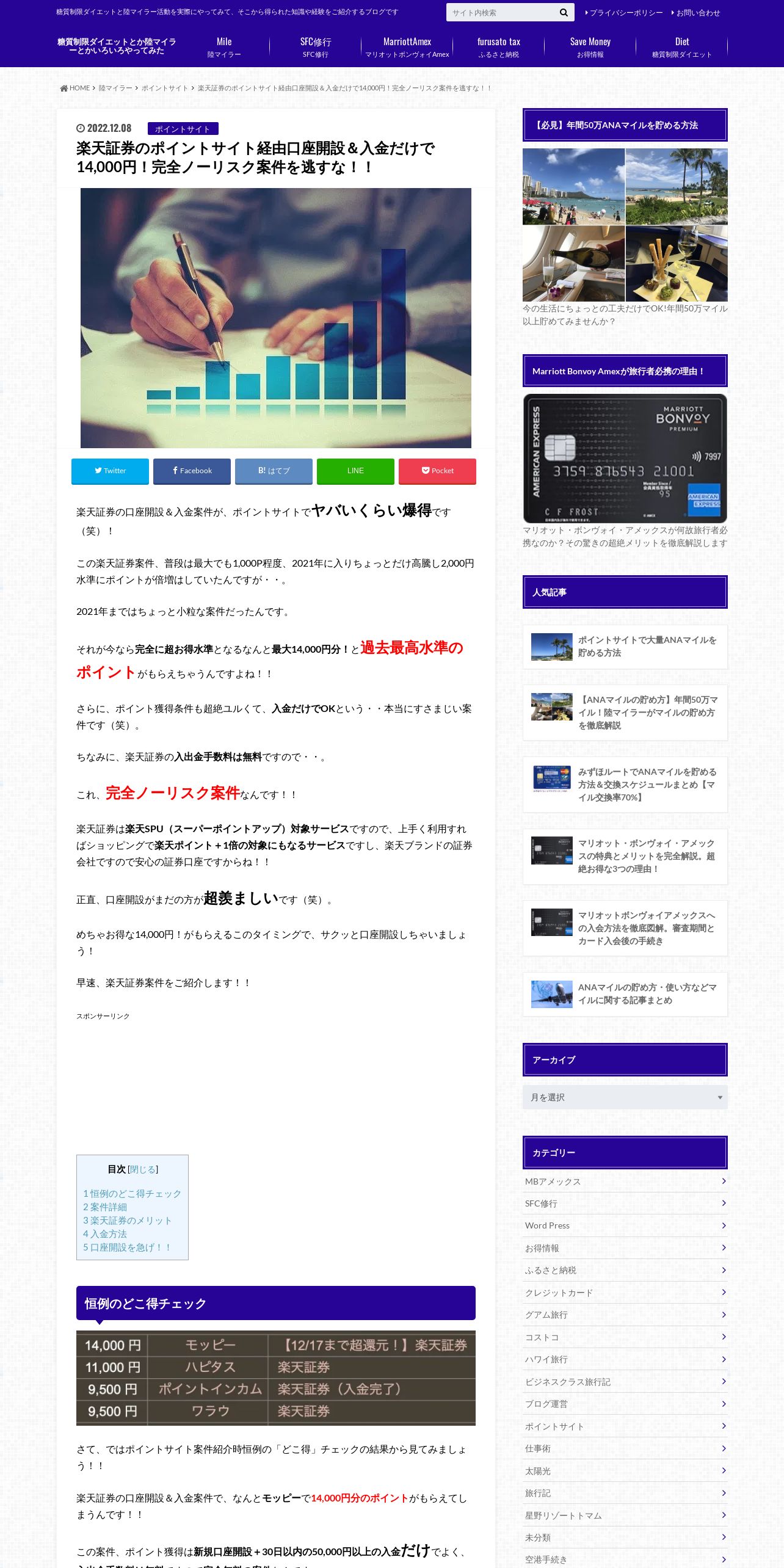The width and height of the screenshot is (784, 1568).
Task: Jump to 3 楽天証券のメリット section
Action: (x=127, y=1220)
